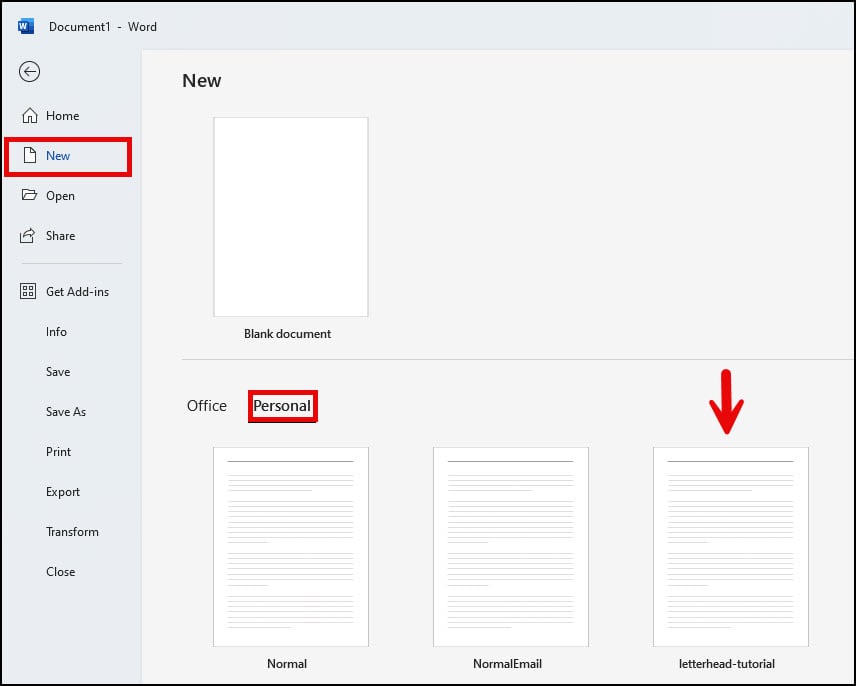Click the New page icon in sidebar
Viewport: 856px width, 686px height.
(29, 156)
